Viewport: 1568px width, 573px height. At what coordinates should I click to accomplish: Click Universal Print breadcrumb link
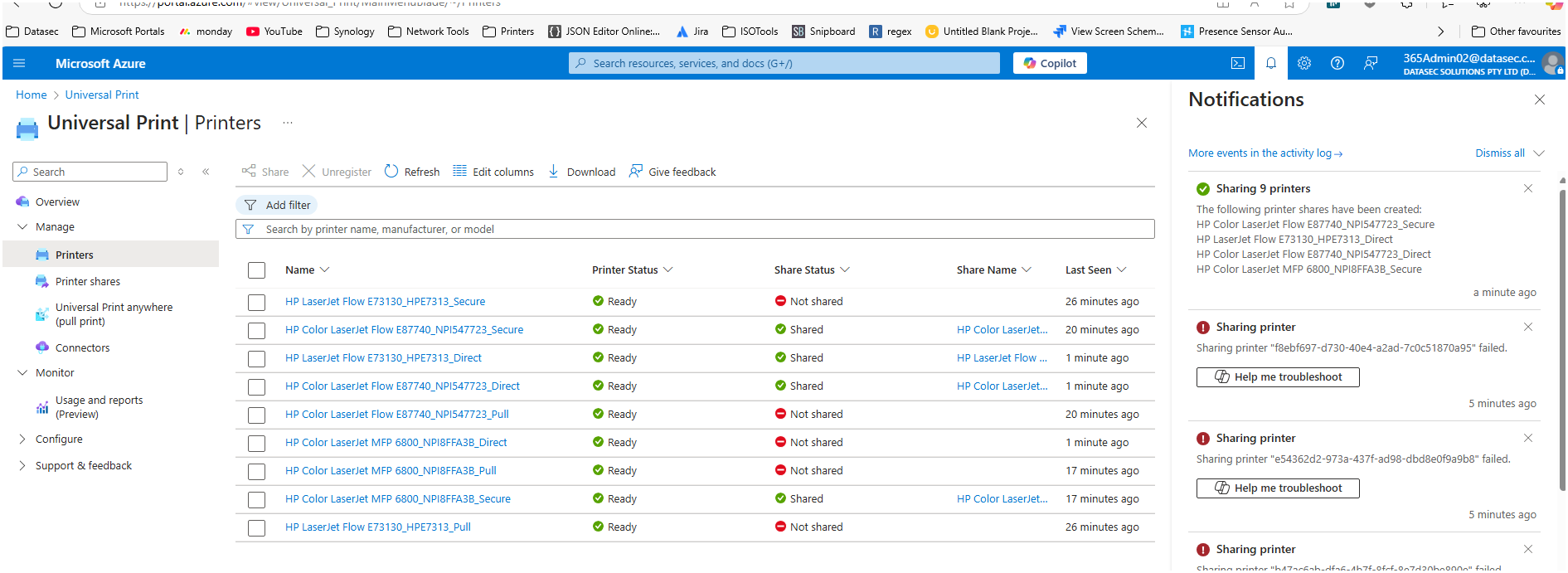[102, 95]
